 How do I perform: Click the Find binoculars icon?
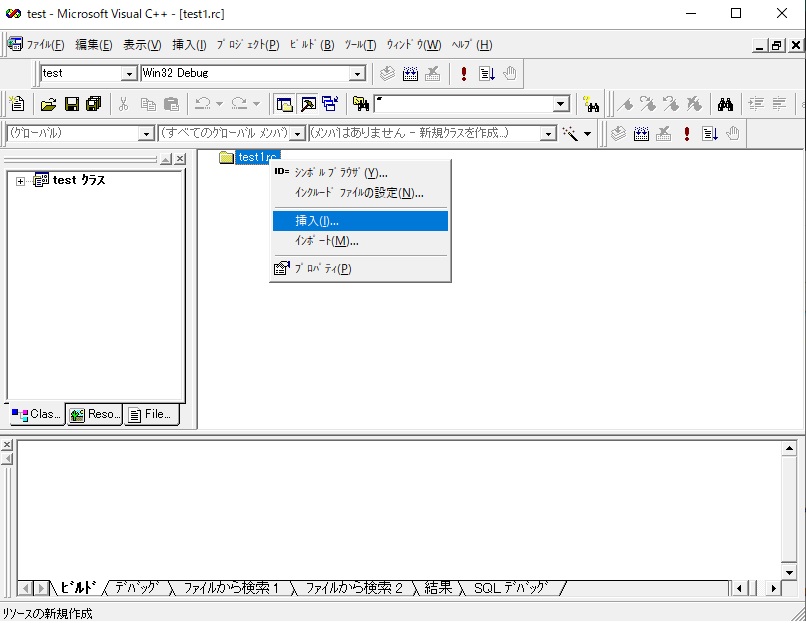click(x=725, y=104)
